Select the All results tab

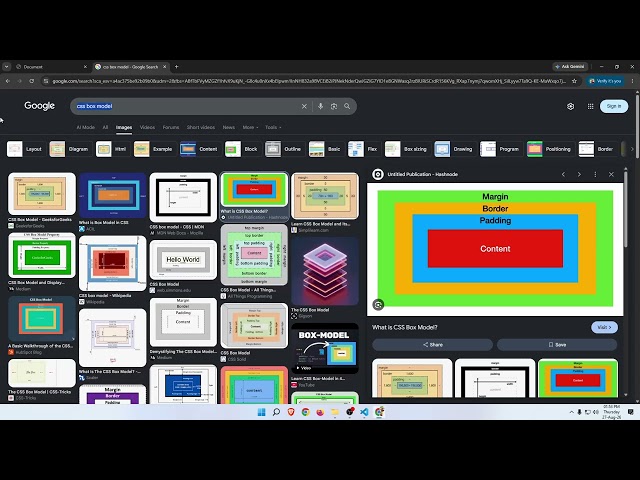(x=105, y=127)
